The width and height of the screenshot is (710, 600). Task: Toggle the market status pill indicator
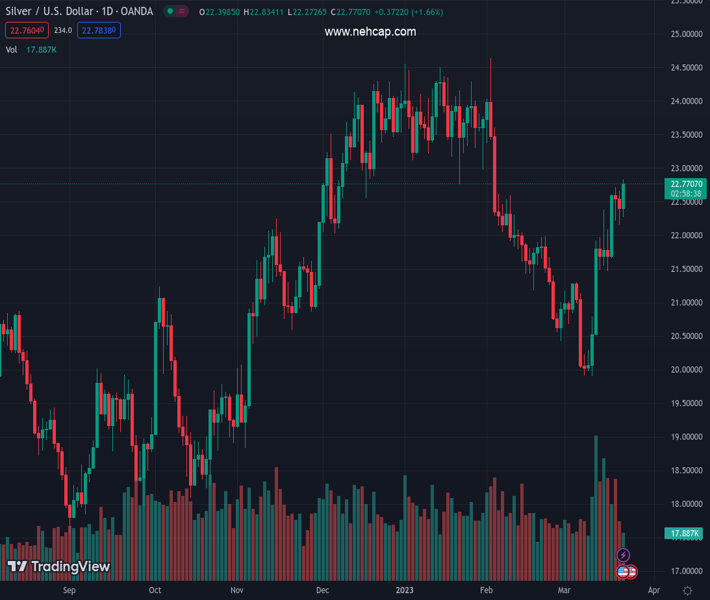(175, 12)
